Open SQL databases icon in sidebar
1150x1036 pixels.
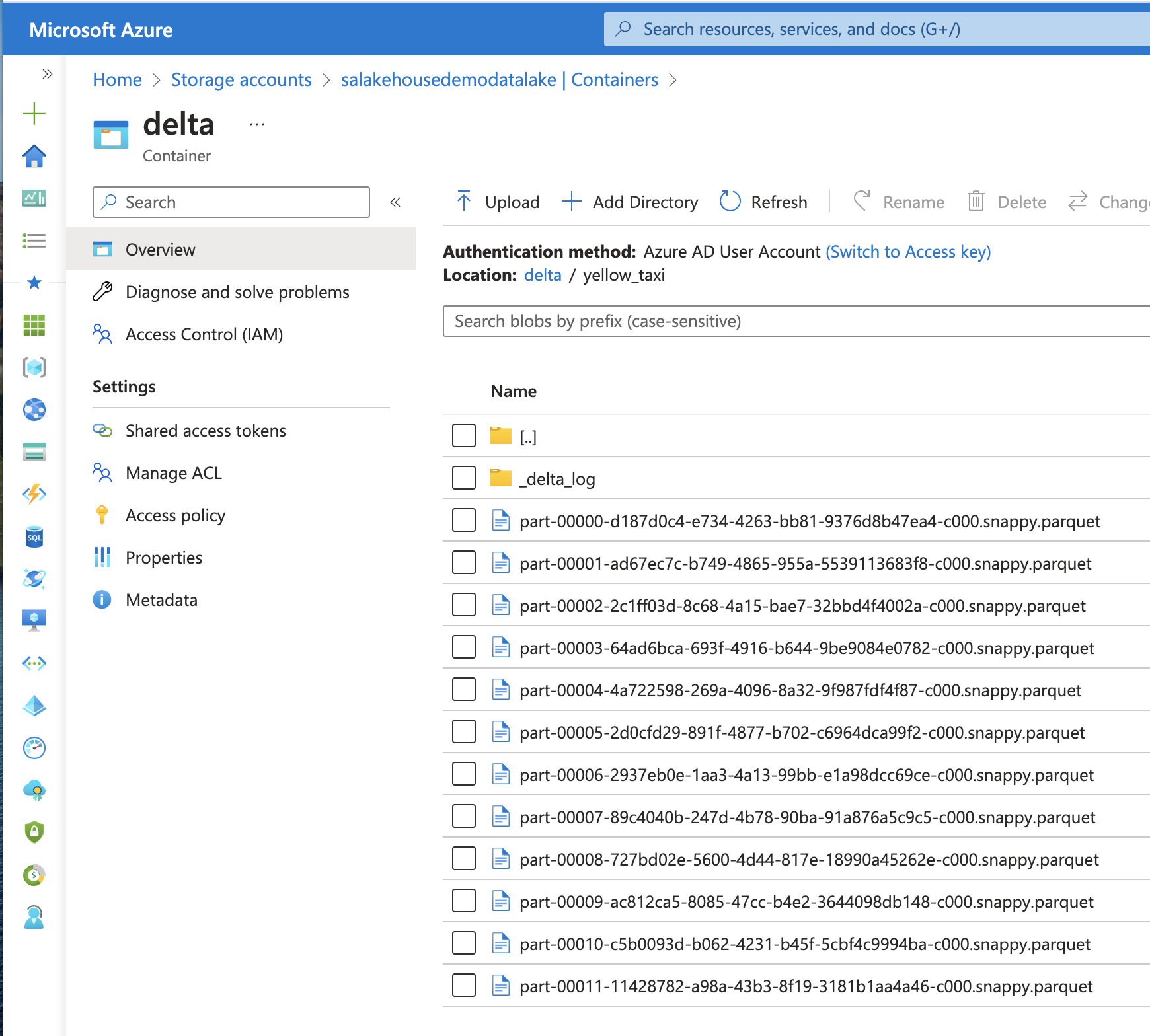pyautogui.click(x=34, y=537)
